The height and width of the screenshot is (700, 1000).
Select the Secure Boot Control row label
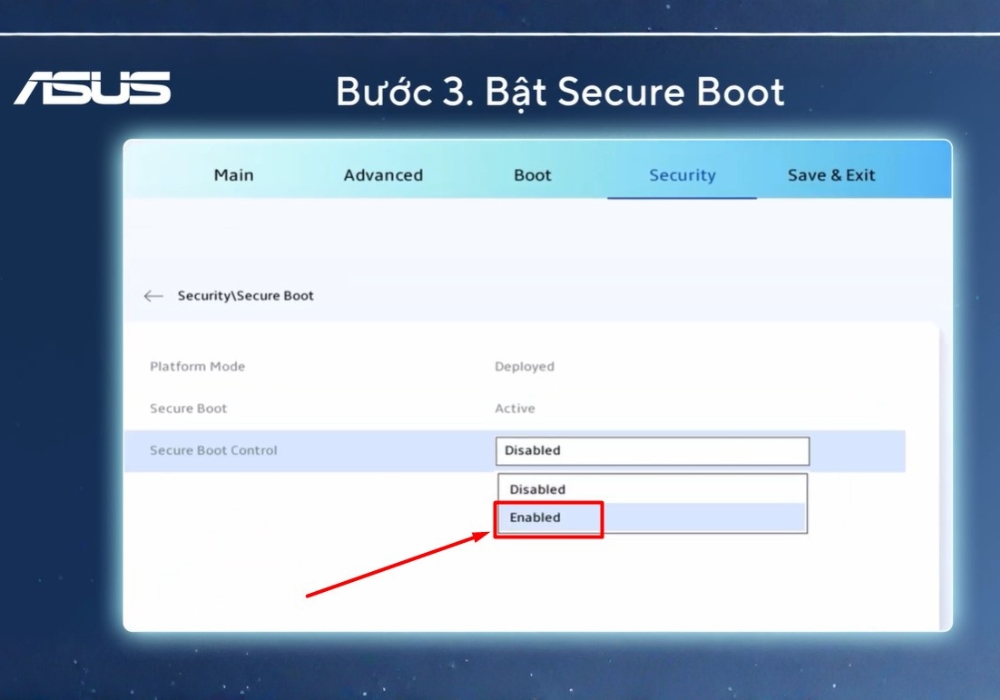point(213,450)
